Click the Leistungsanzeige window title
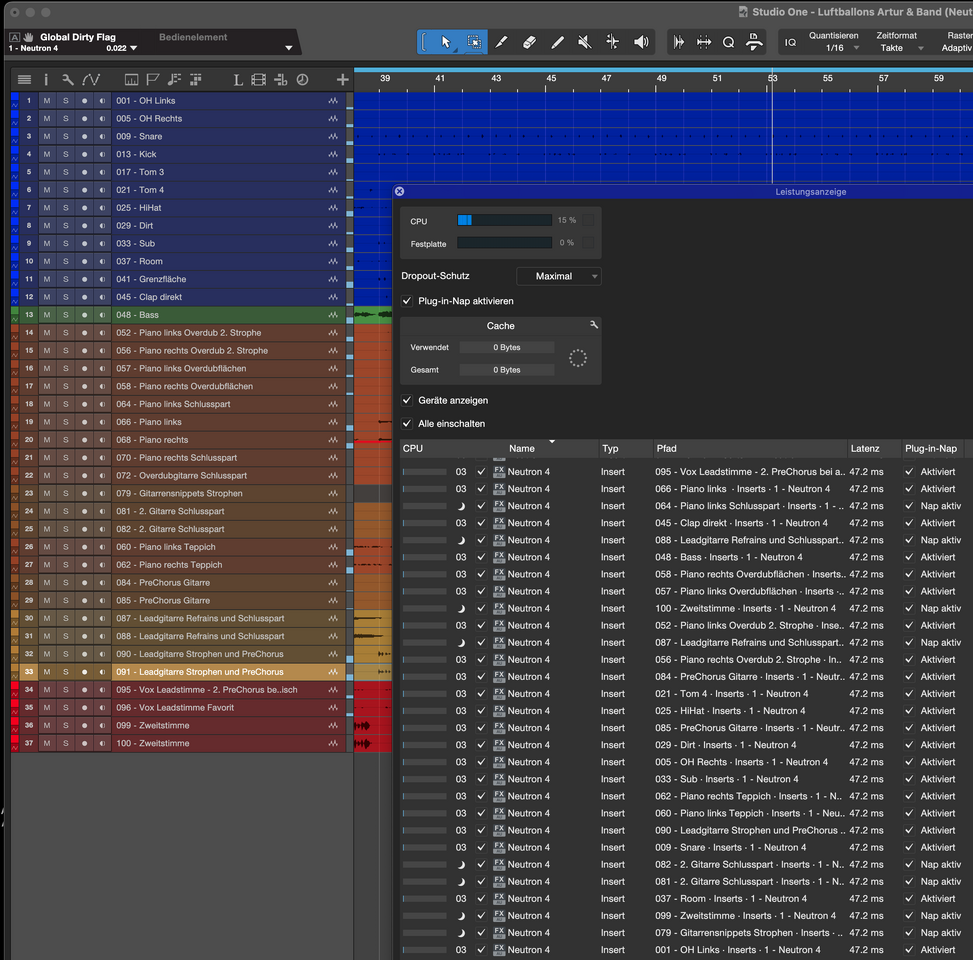The height and width of the screenshot is (960, 973). 810,192
